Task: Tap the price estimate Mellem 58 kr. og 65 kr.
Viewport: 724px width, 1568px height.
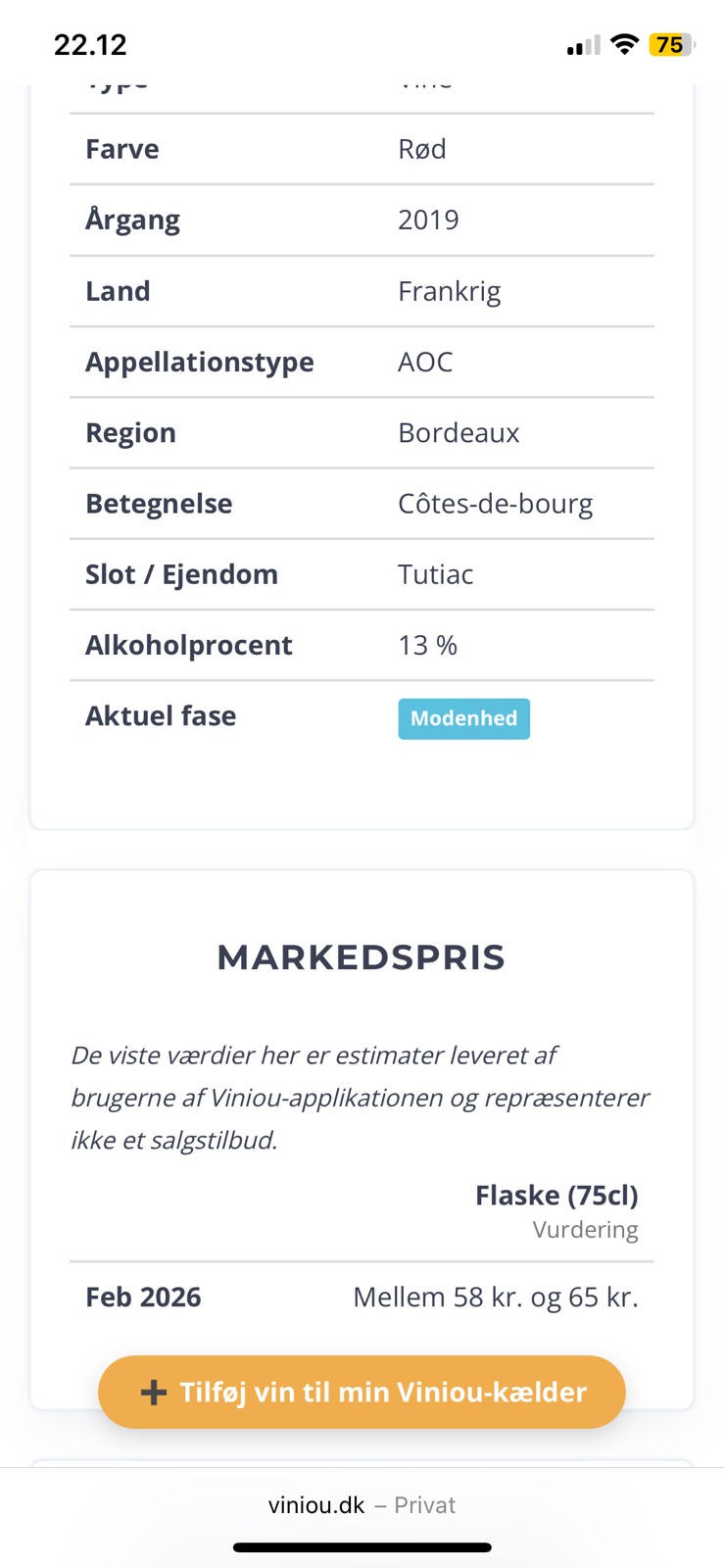Action: [x=495, y=1298]
